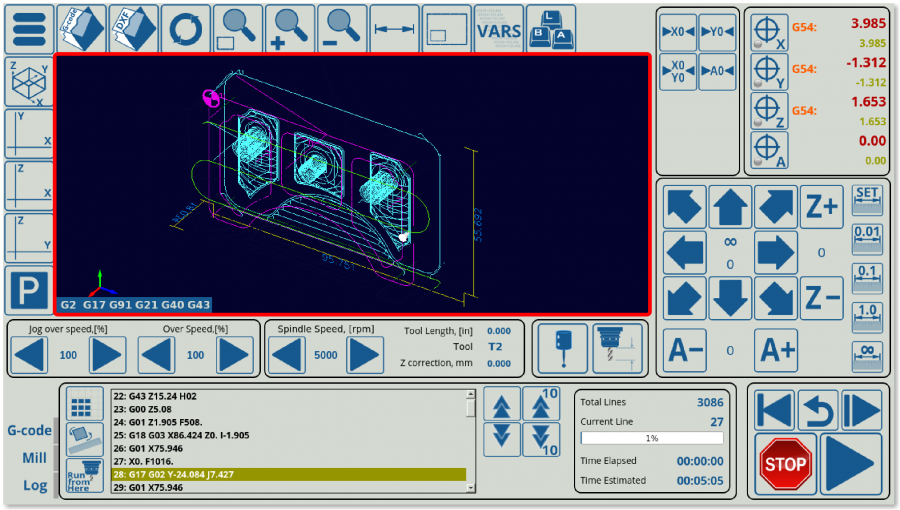Jog down in the Y direction

(x=730, y=298)
